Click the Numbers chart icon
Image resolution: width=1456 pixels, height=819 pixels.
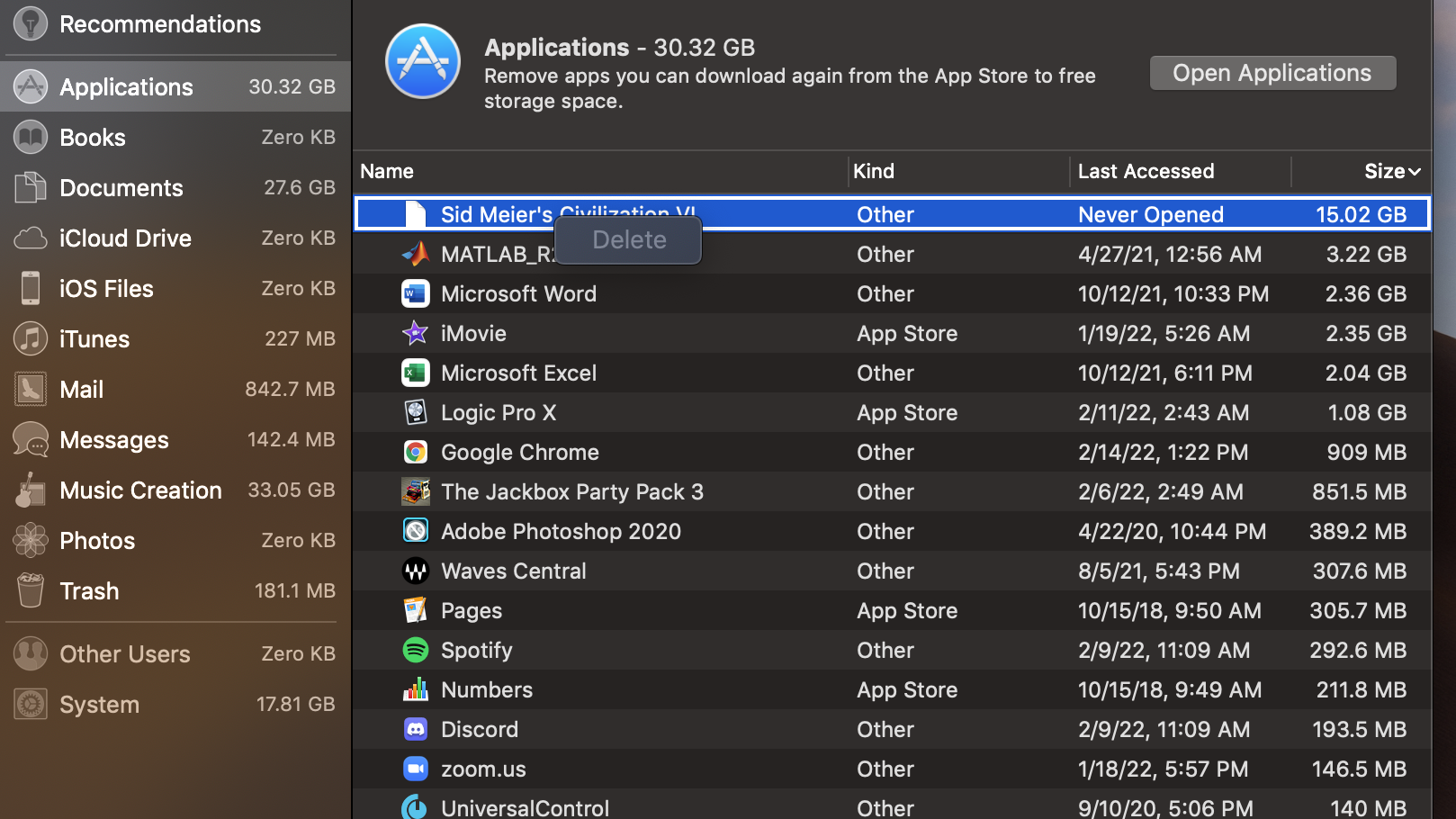tap(415, 689)
